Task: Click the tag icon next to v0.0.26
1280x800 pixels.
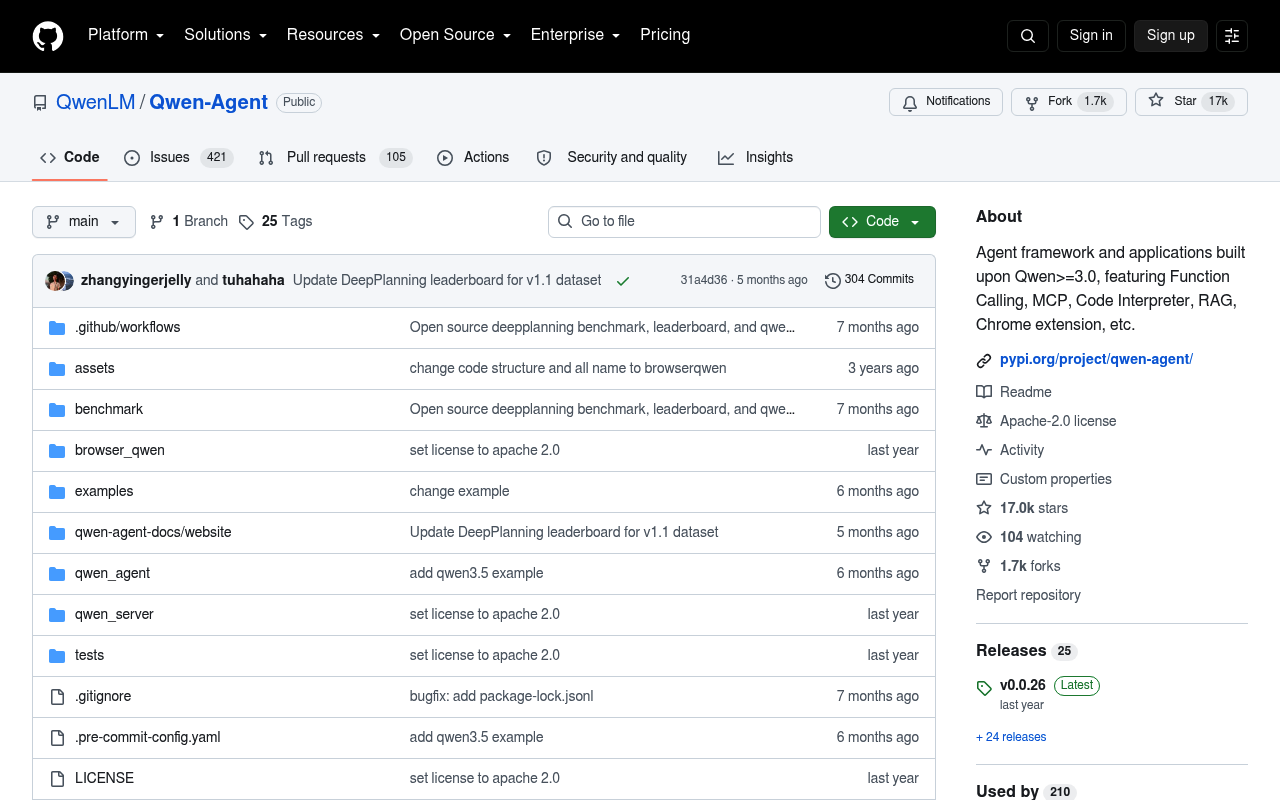Action: [x=984, y=688]
